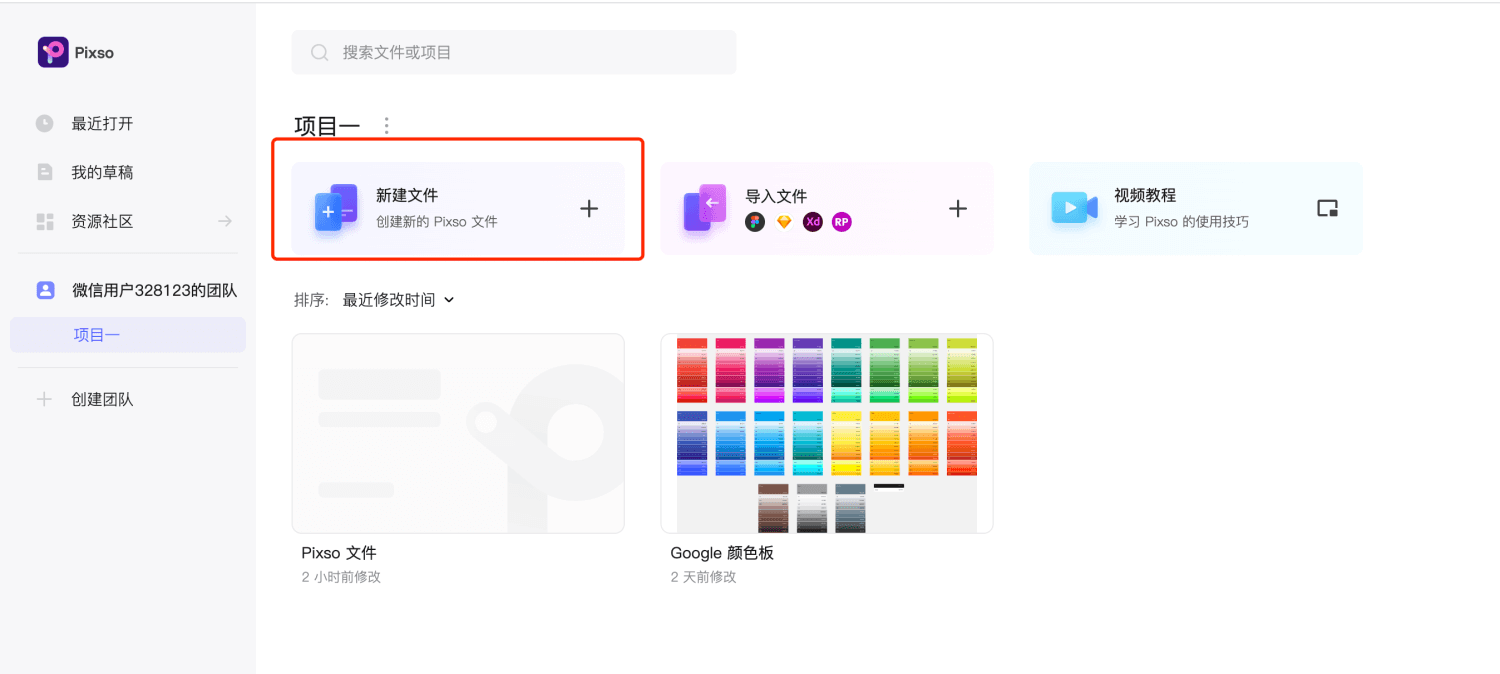Click the 视频教程 video camera icon

pos(1074,208)
